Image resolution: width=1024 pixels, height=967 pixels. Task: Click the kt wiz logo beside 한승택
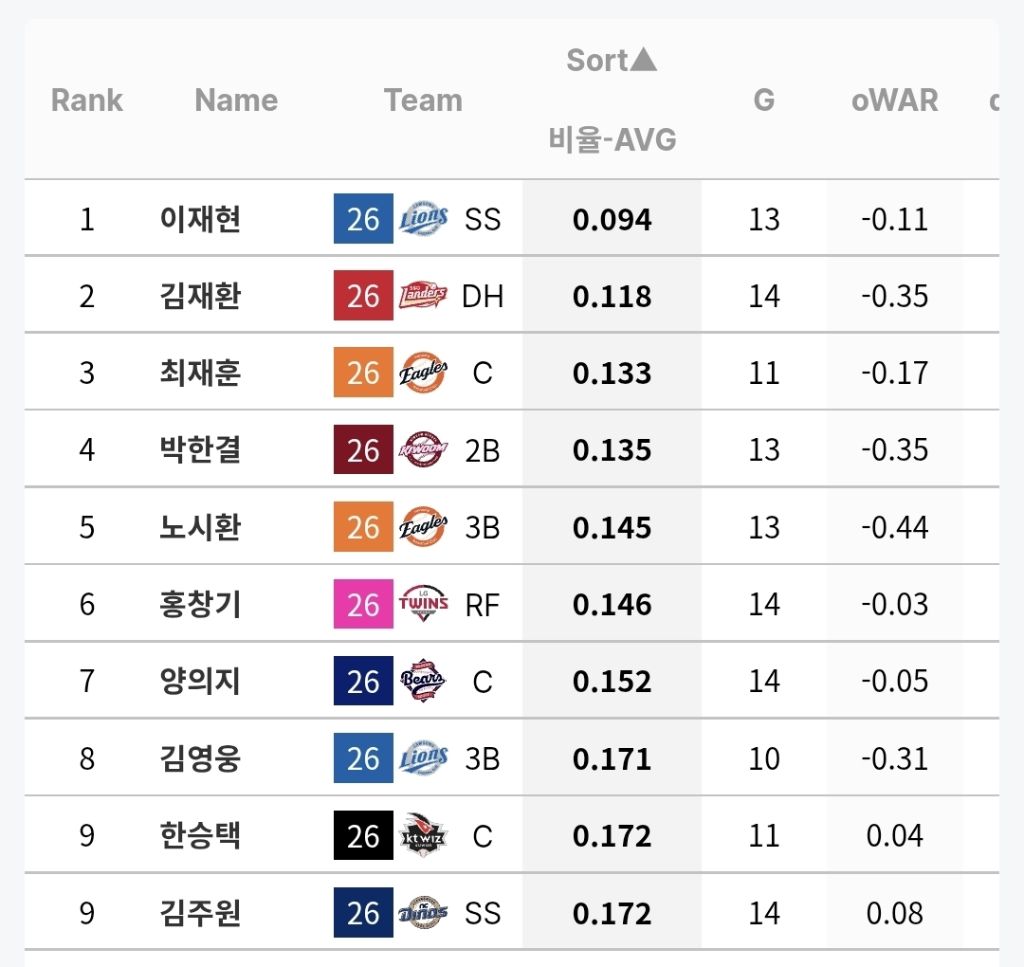[x=423, y=836]
